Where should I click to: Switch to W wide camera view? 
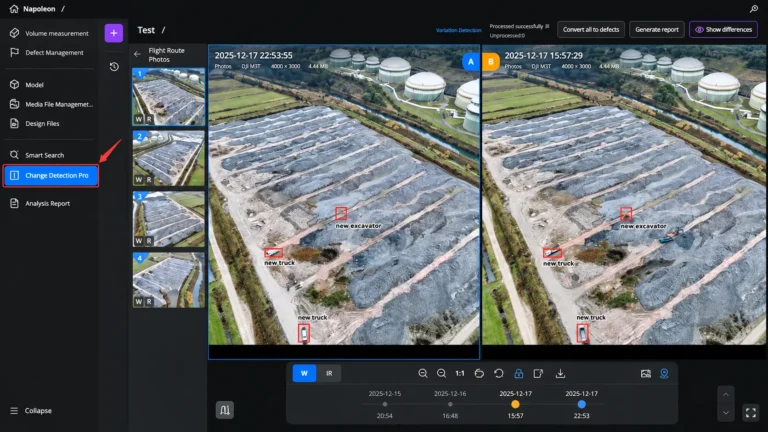tap(304, 373)
